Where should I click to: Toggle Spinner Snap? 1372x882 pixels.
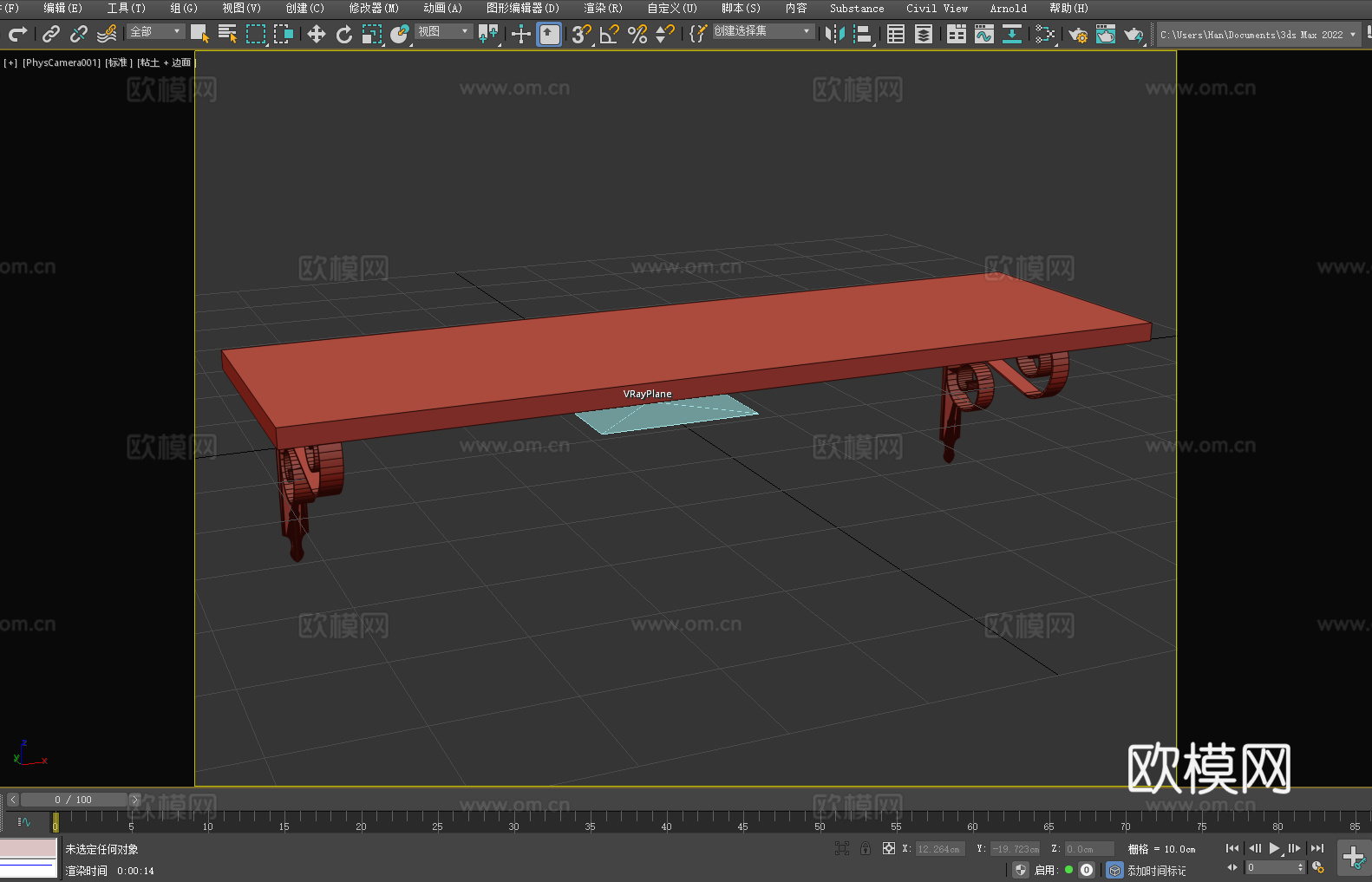[665, 34]
